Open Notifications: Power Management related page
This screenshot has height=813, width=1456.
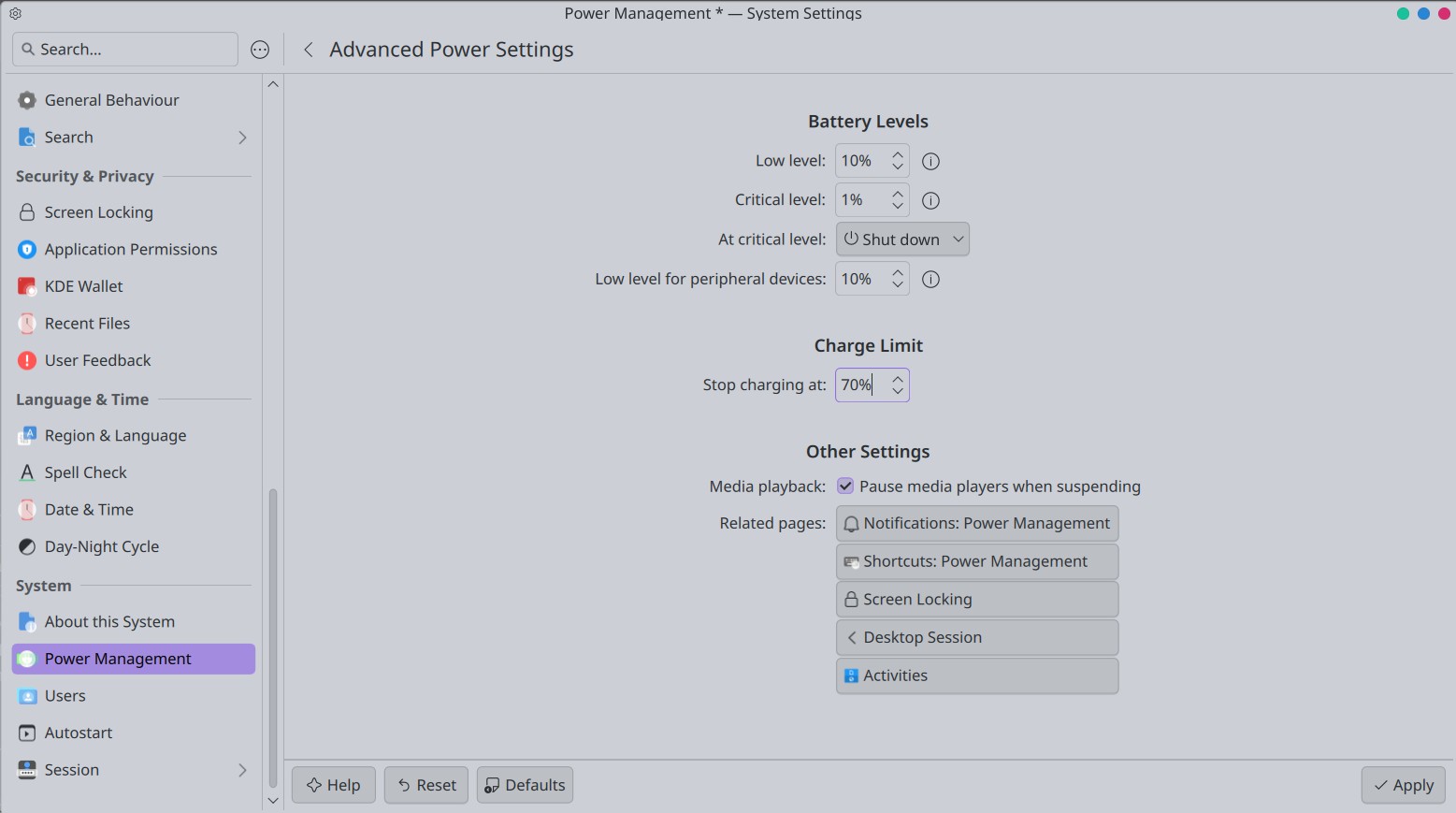coord(977,524)
